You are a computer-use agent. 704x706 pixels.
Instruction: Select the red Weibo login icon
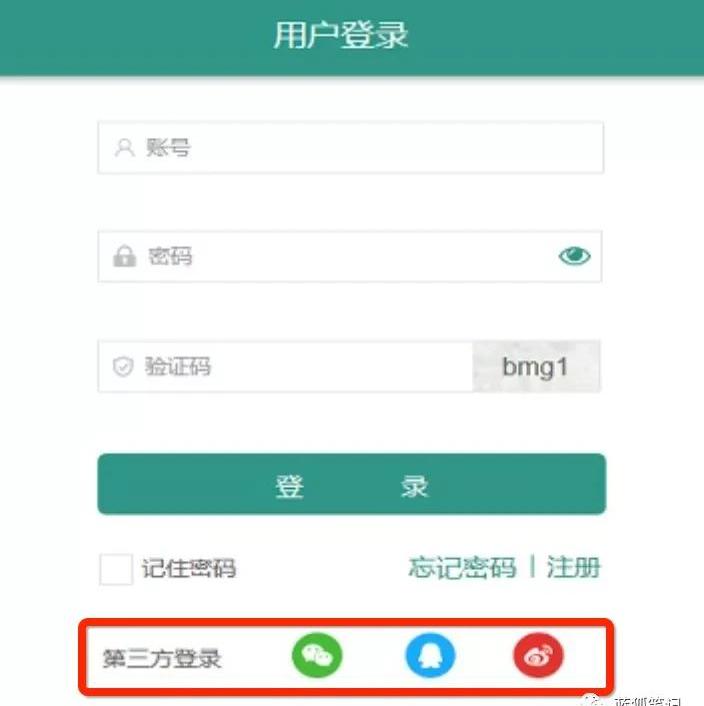pos(538,655)
